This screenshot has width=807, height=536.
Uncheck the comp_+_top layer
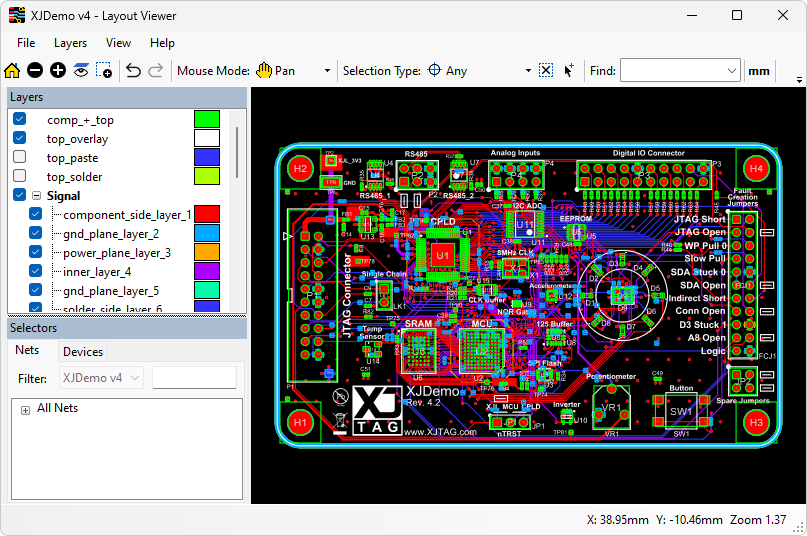pyautogui.click(x=19, y=120)
